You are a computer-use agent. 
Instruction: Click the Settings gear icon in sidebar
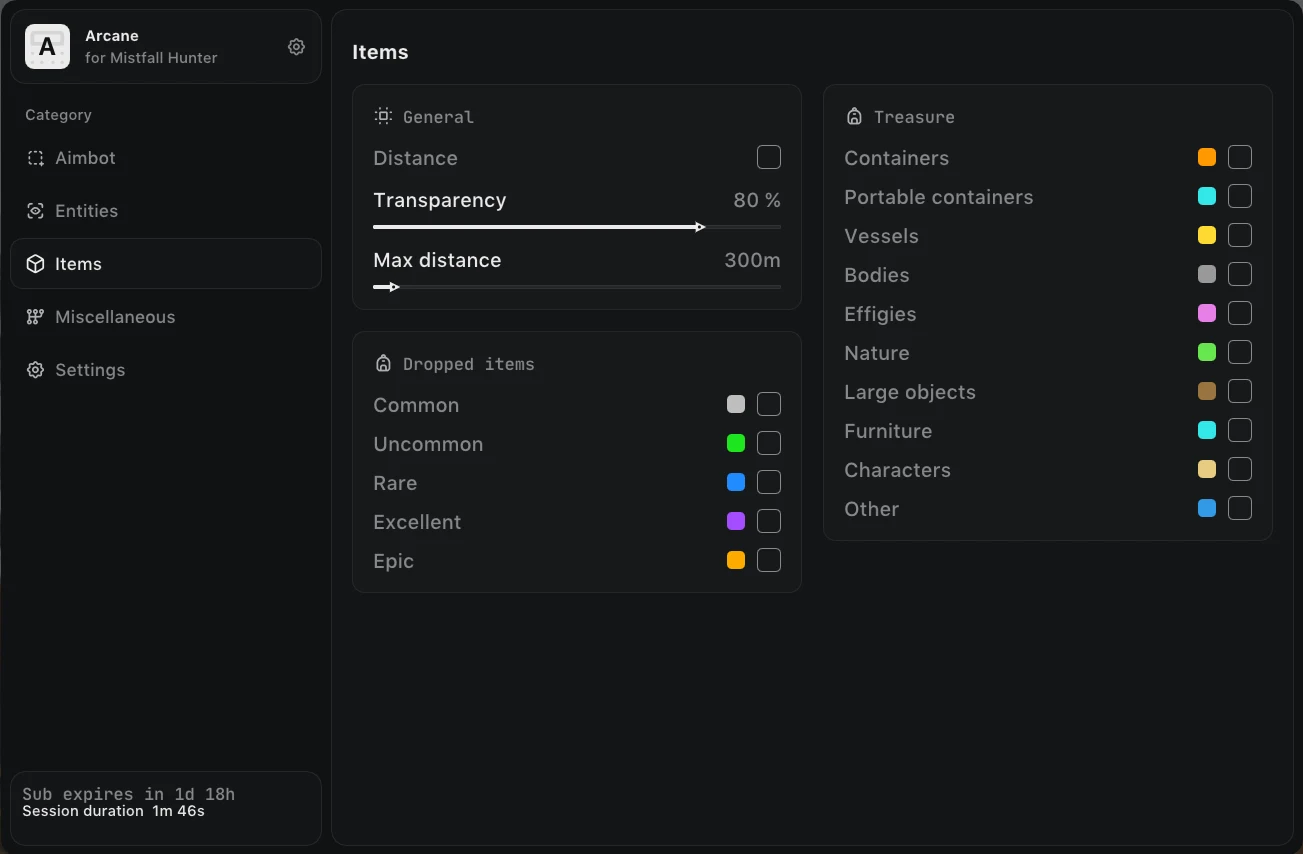tap(36, 370)
